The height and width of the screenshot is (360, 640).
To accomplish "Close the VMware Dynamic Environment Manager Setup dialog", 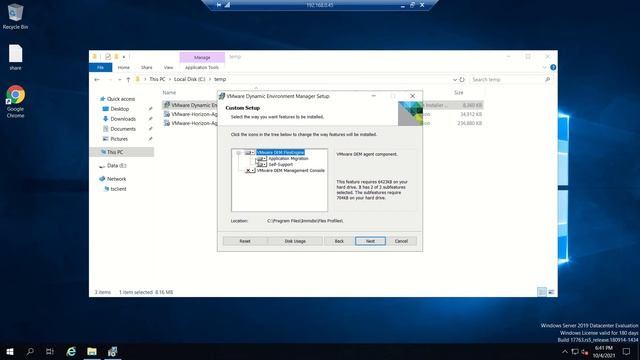I will click(413, 96).
